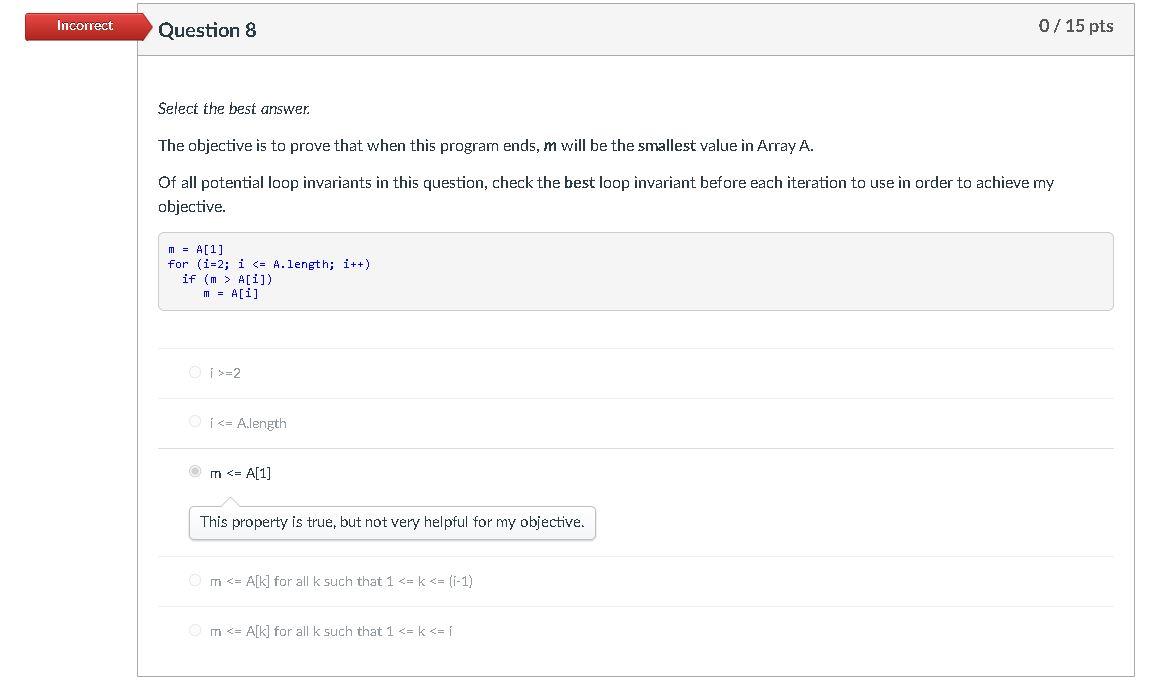Screen dimensions: 1152x698
Task: Click the currently selected answer's radio indicator
Action: pyautogui.click(x=196, y=471)
